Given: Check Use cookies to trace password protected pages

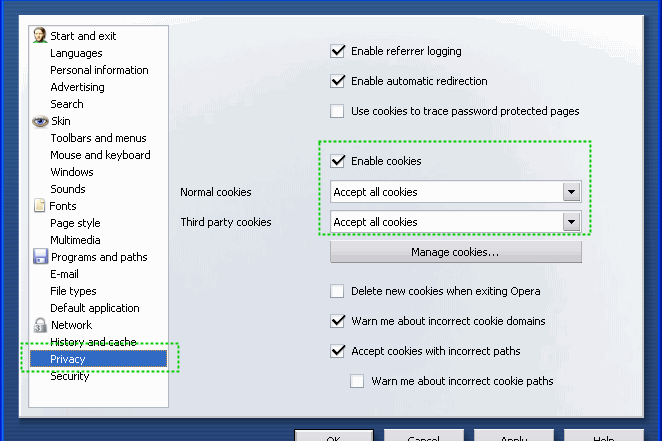Looking at the screenshot, I should [338, 111].
